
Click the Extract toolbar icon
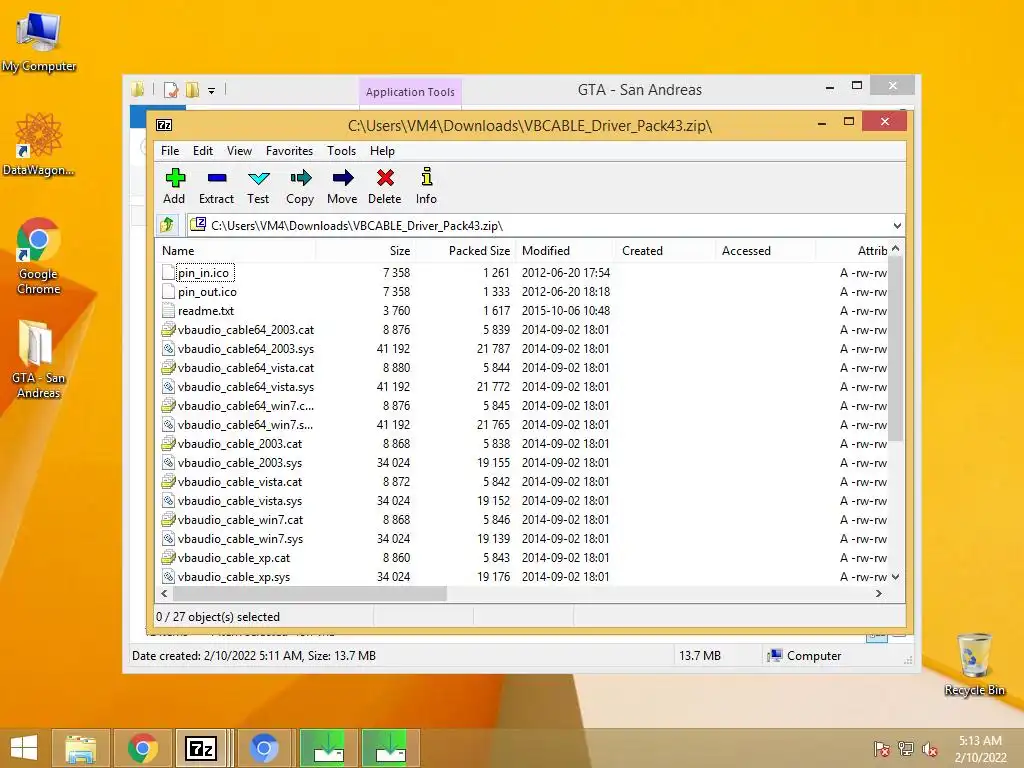coord(216,186)
